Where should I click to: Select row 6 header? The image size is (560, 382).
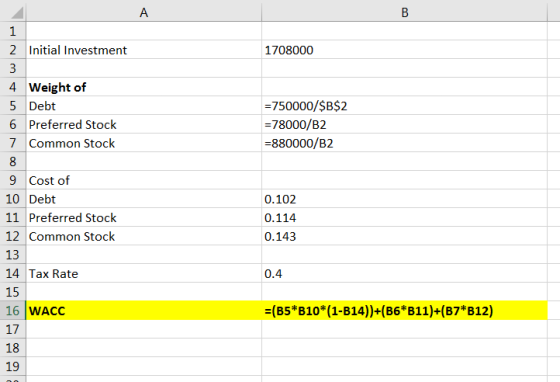point(13,125)
